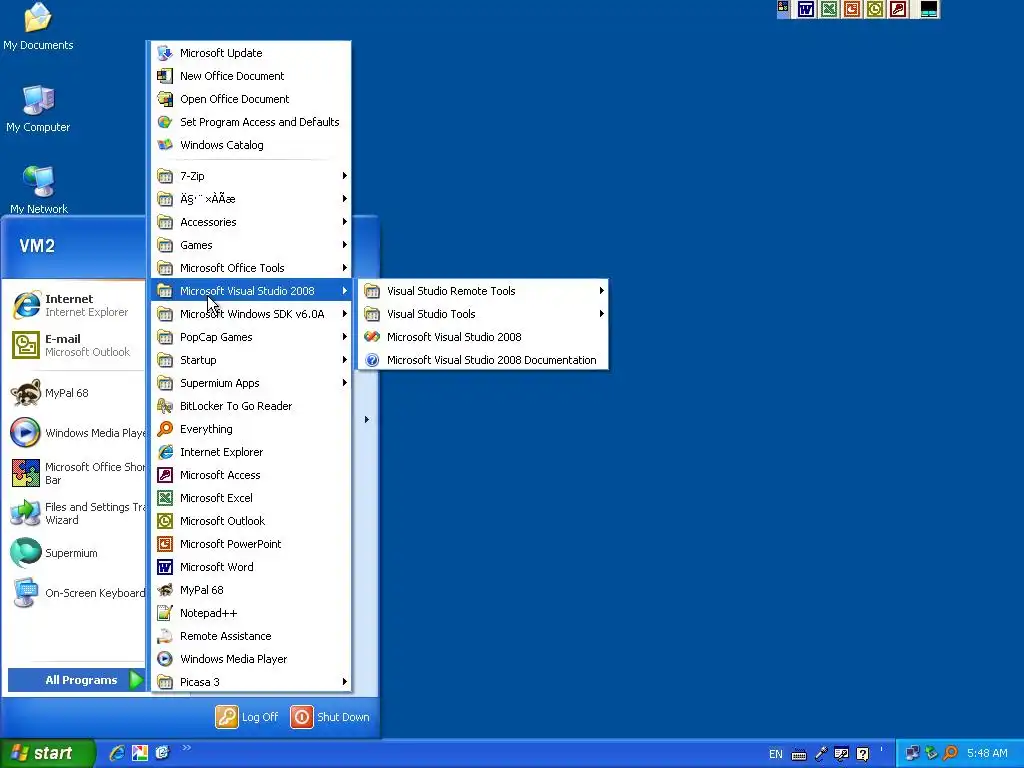The image size is (1024, 768).
Task: Expand the Accessories program folder
Action: [x=251, y=222]
